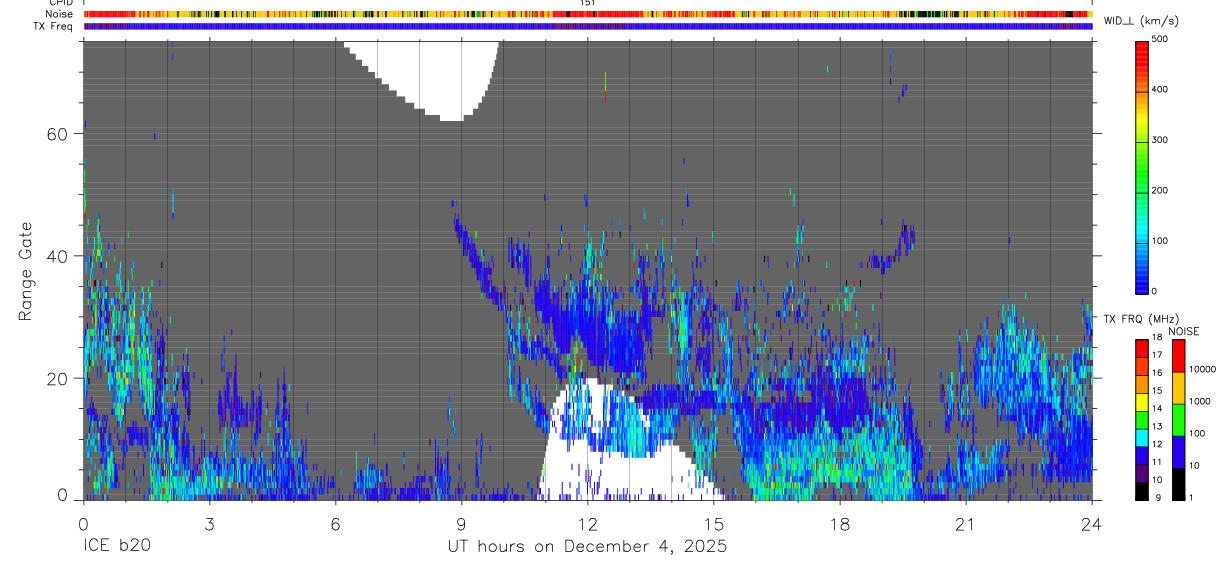The image size is (1228, 567).
Task: Click the x-axis tick label '6'
Action: (335, 523)
